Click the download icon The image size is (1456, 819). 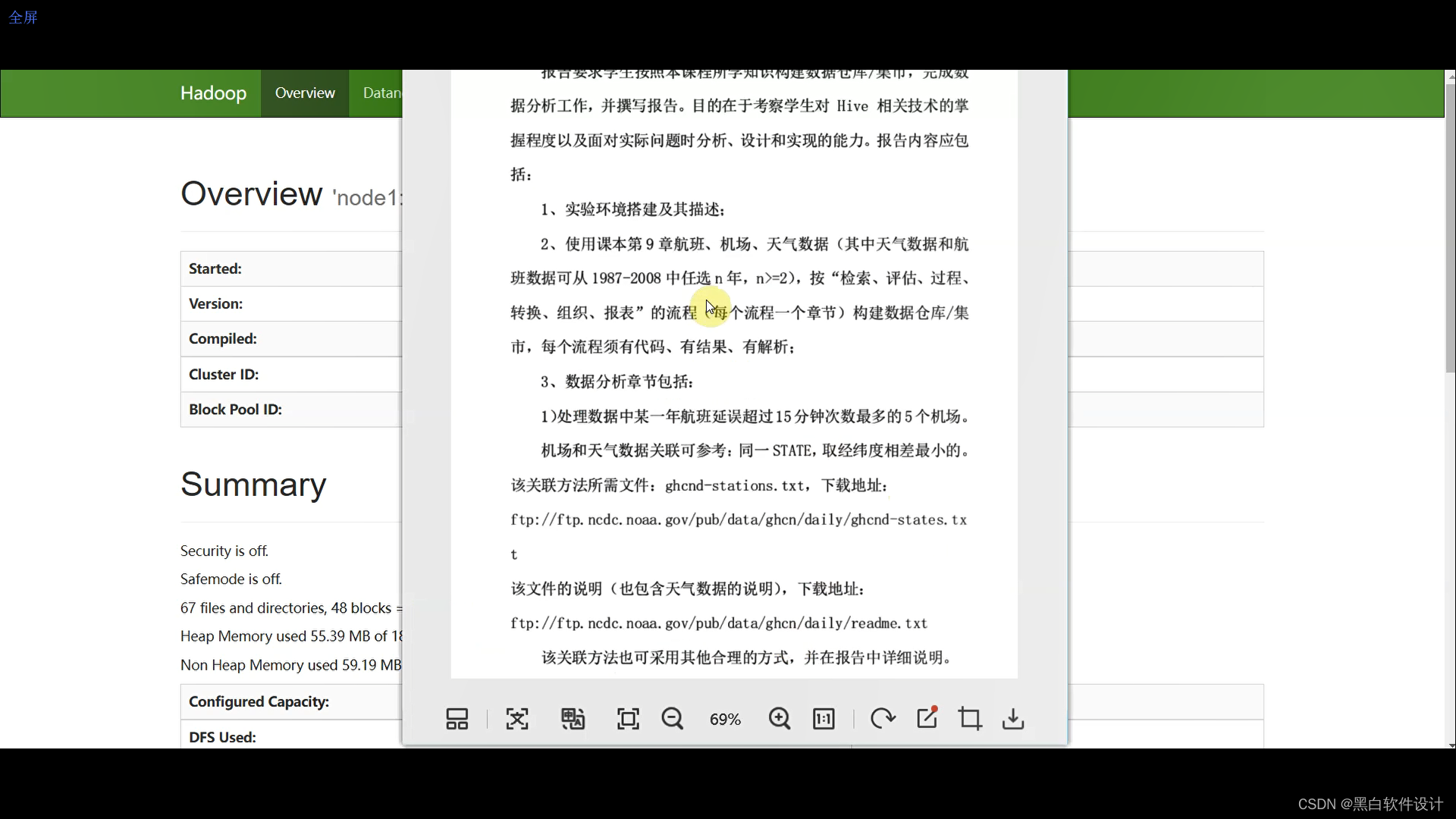coord(1013,719)
